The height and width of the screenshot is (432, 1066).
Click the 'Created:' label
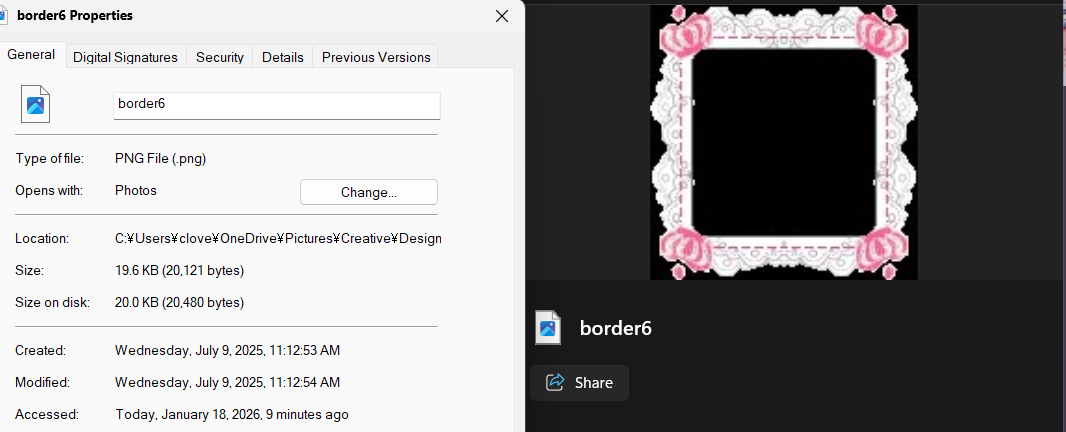[40, 351]
